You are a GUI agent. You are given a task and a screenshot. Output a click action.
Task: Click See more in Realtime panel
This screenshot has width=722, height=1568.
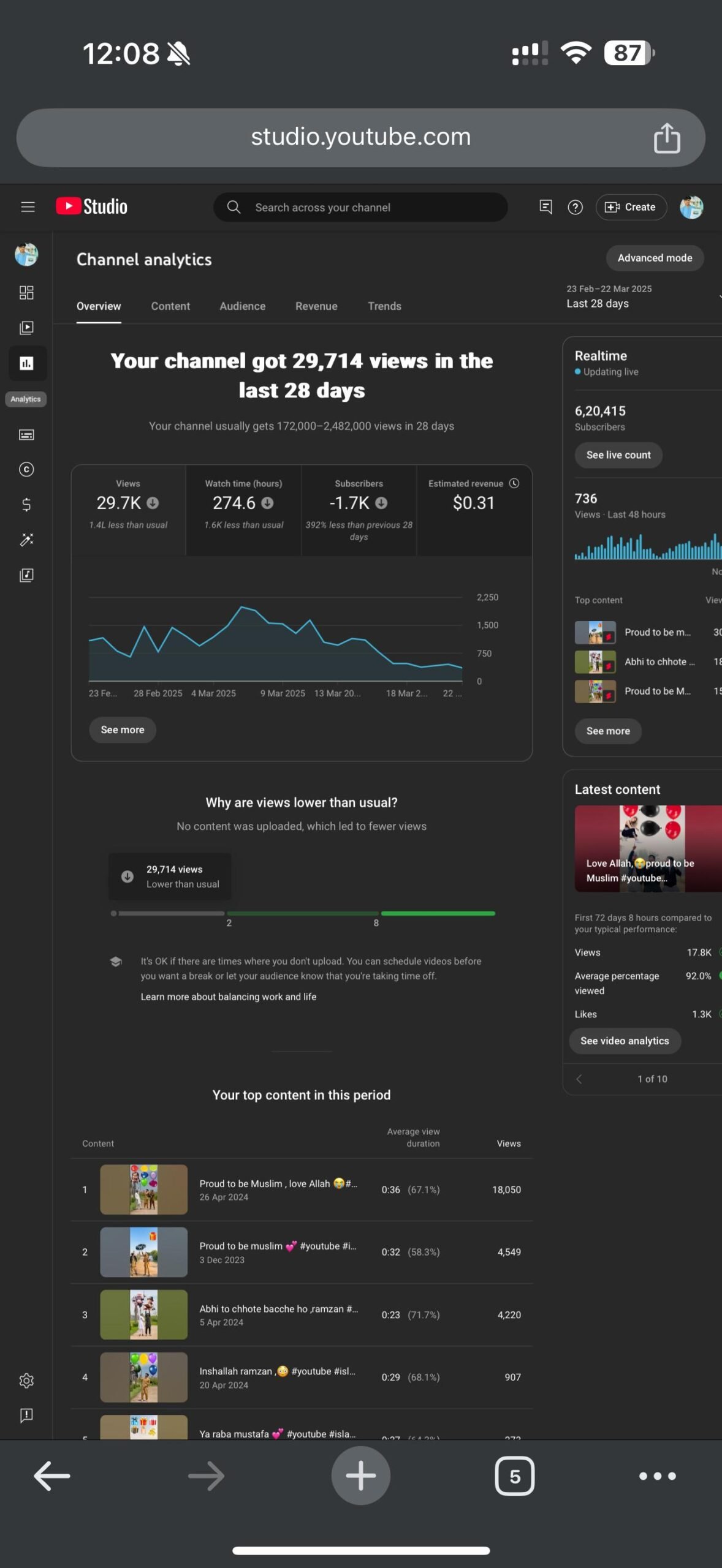coord(608,731)
